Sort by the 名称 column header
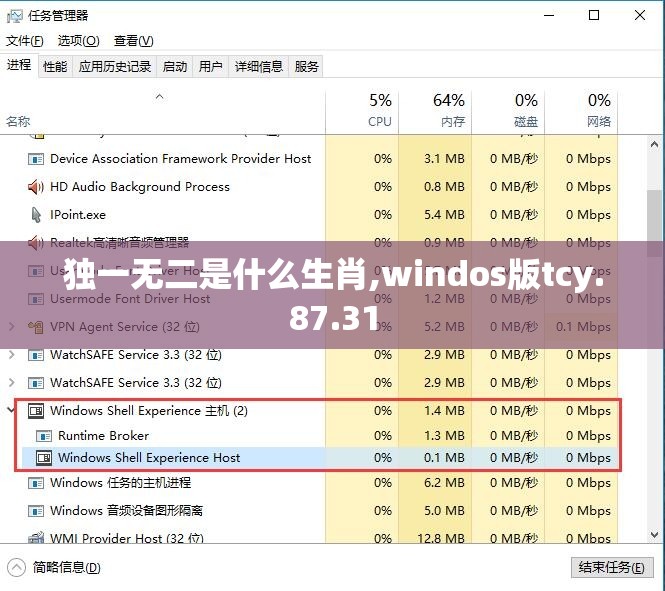 click(x=162, y=112)
